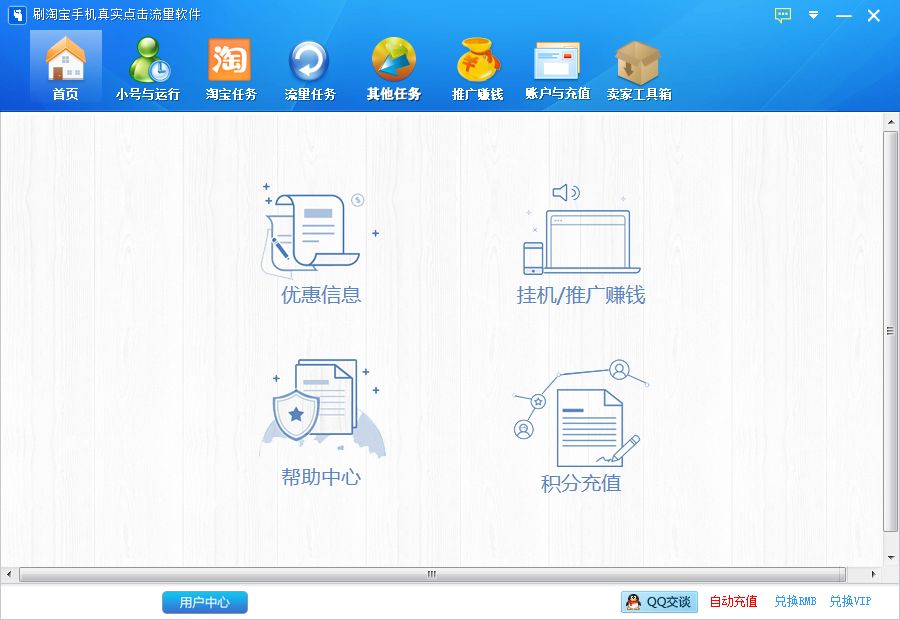
Task: Click the QQ penguin icon near QQ交谈
Action: coord(633,601)
